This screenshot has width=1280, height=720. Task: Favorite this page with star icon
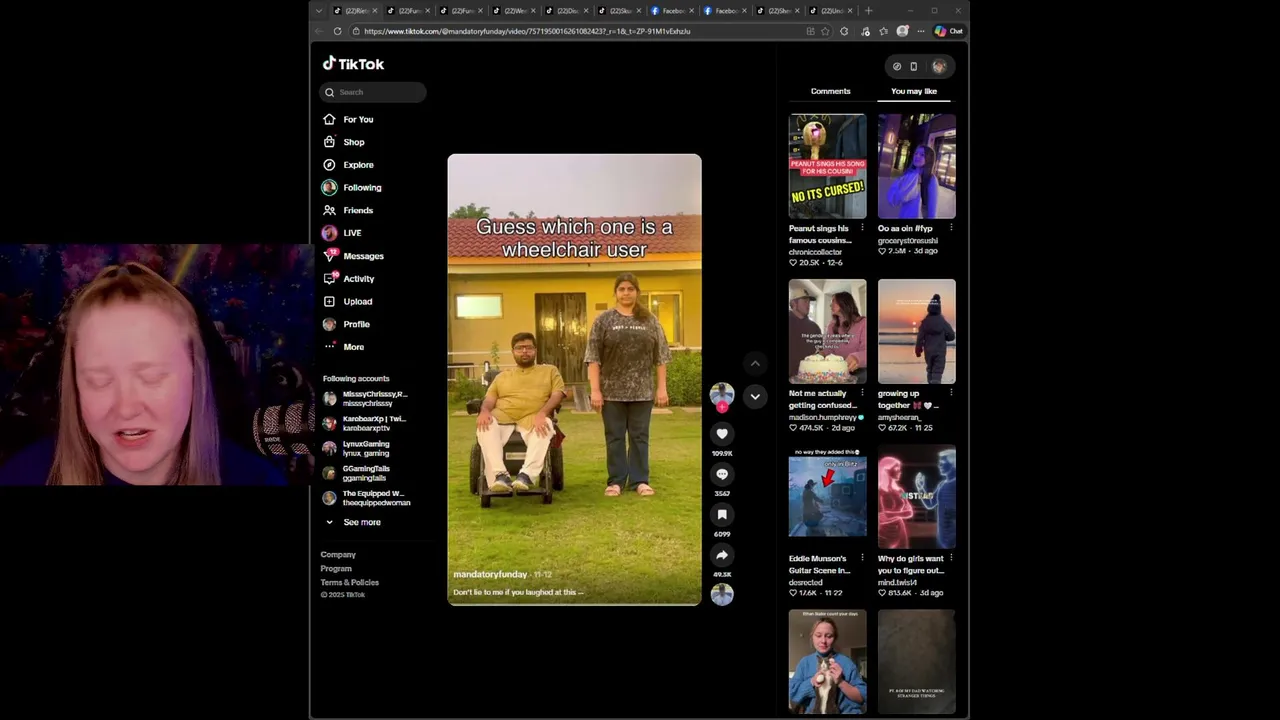(825, 31)
